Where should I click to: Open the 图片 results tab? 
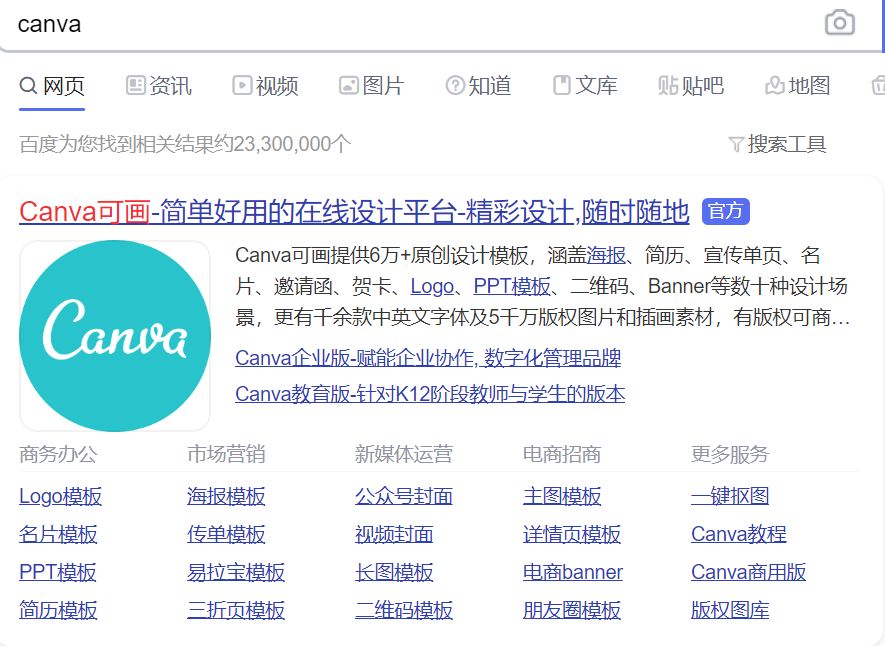coord(371,86)
